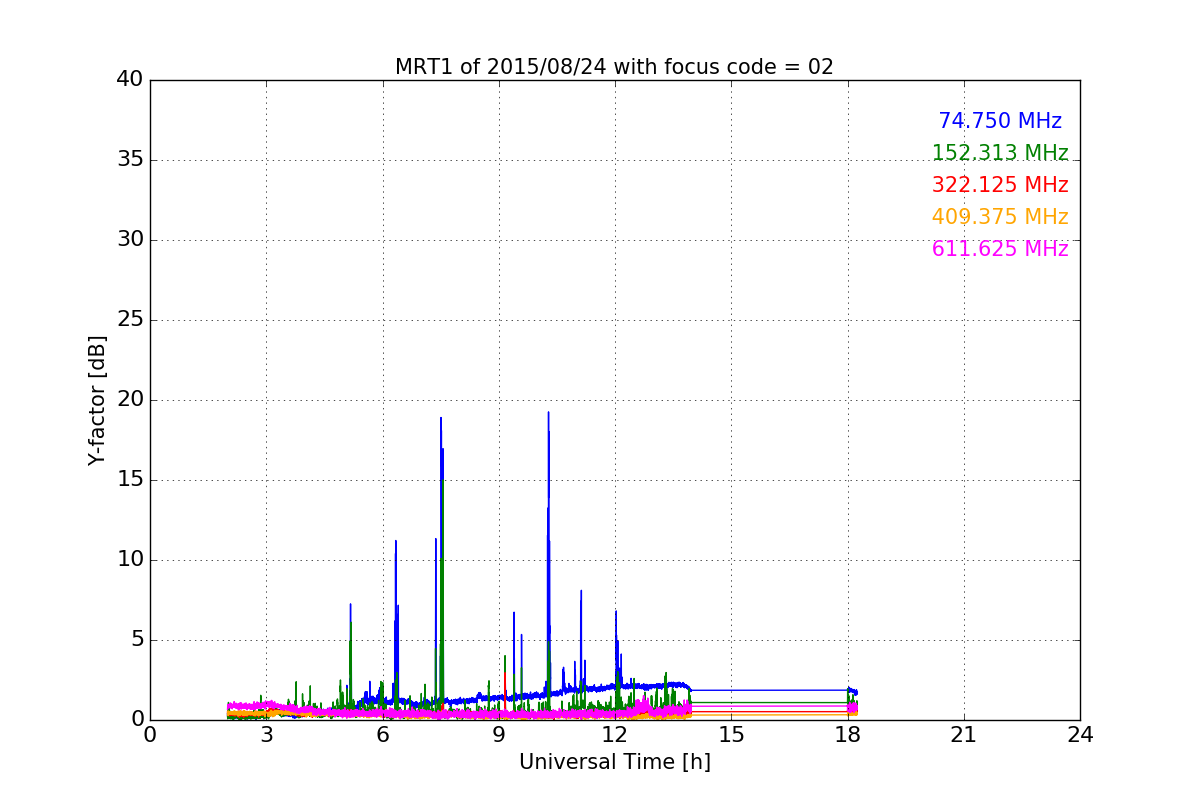Click x-axis tick value 18
The width and height of the screenshot is (1200, 800).
(847, 735)
